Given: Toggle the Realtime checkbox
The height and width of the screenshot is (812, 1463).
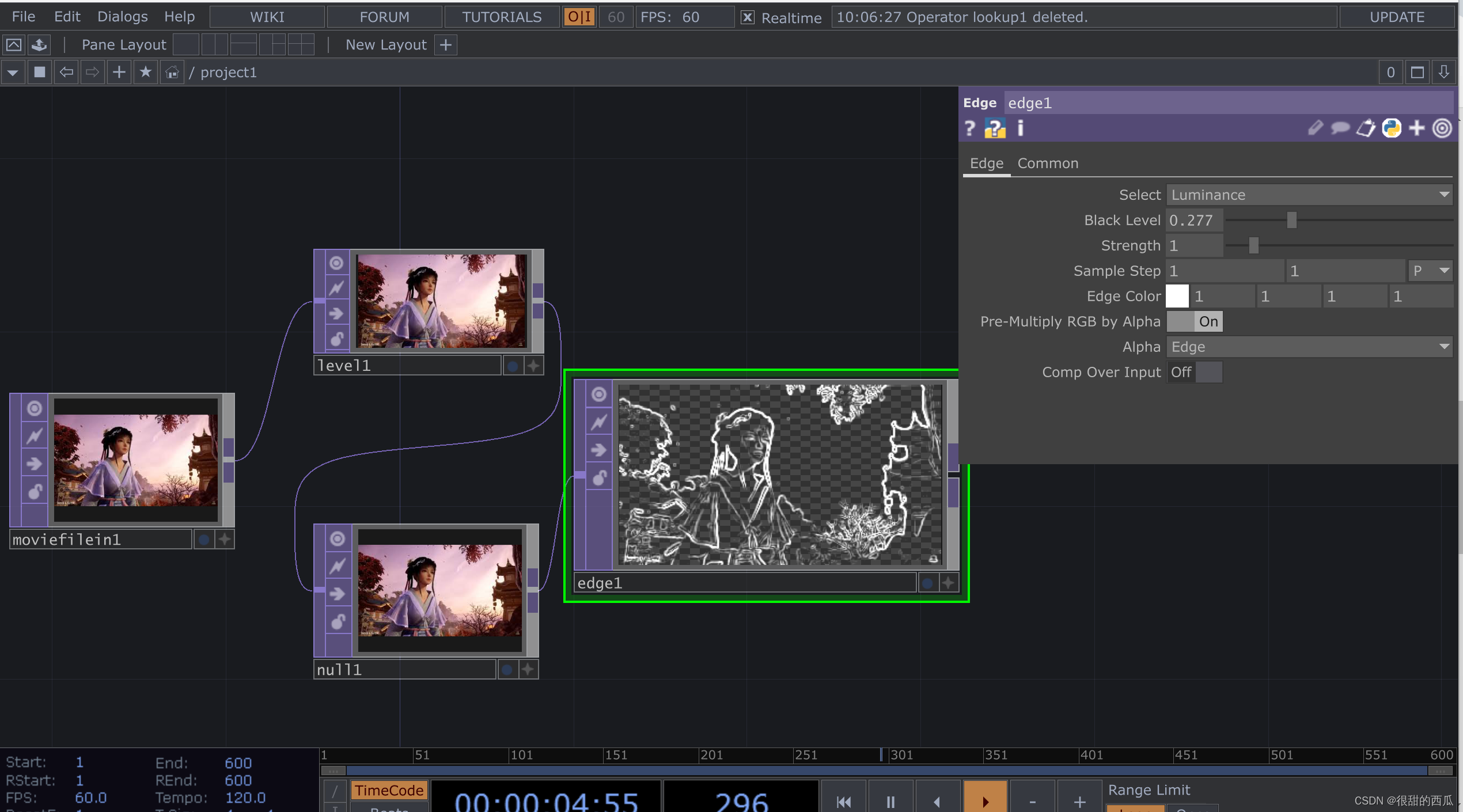Looking at the screenshot, I should pyautogui.click(x=747, y=17).
